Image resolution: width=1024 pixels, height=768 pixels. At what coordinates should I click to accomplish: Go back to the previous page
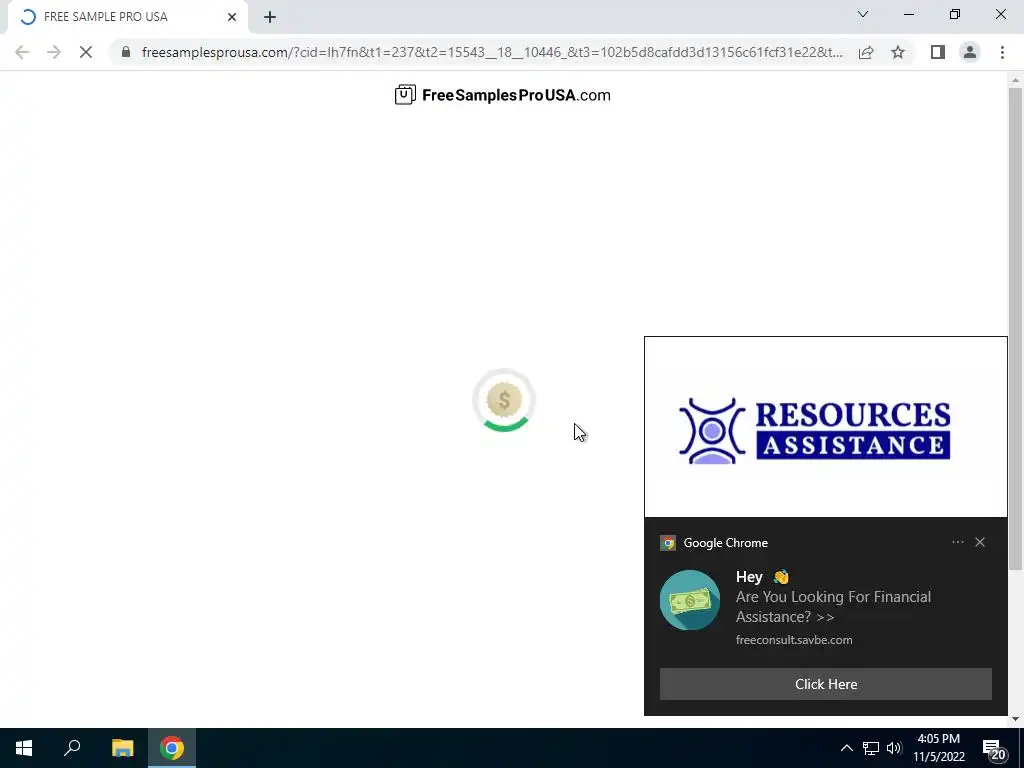pyautogui.click(x=22, y=52)
